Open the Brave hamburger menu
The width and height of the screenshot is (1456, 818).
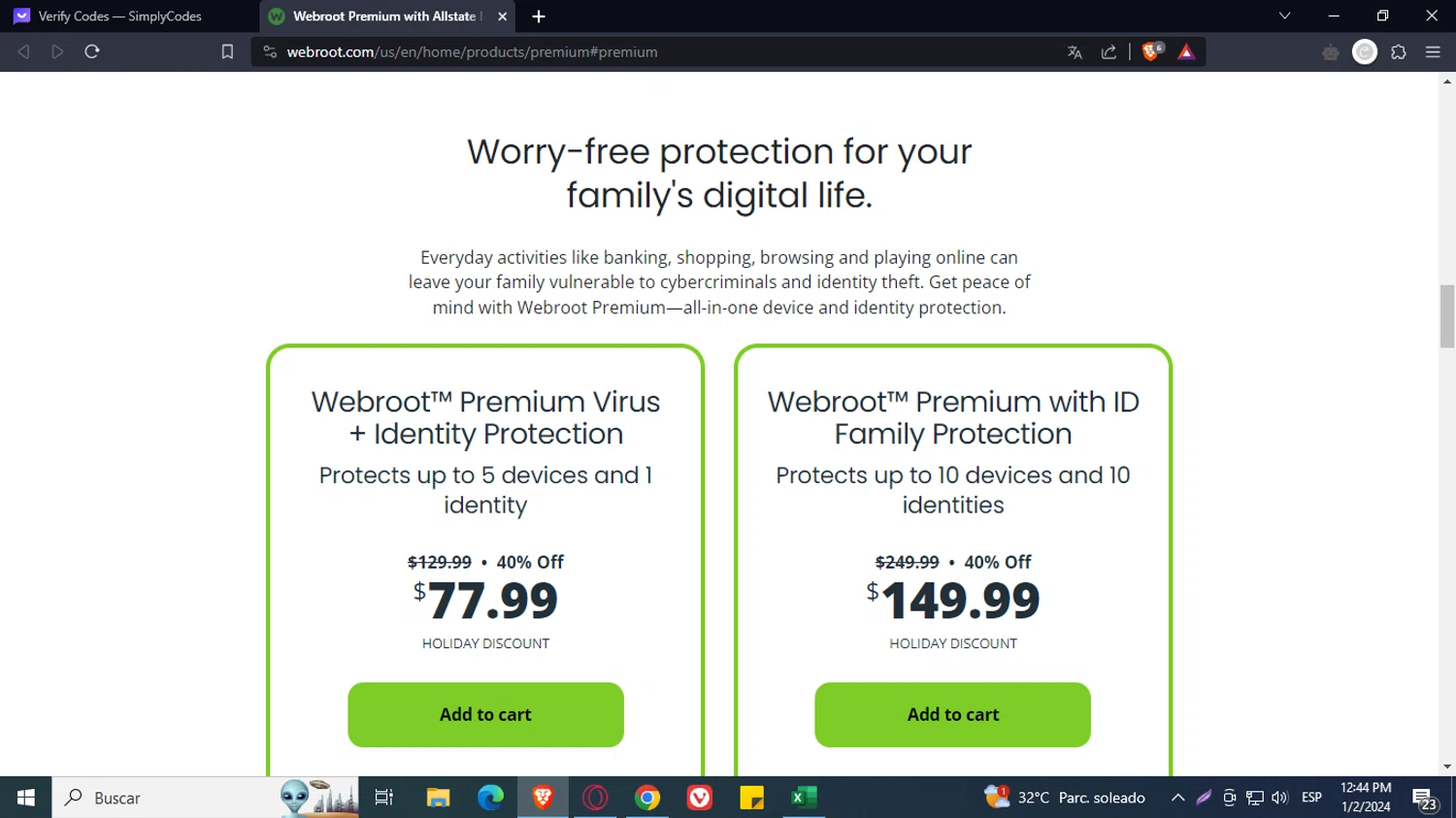click(x=1433, y=52)
